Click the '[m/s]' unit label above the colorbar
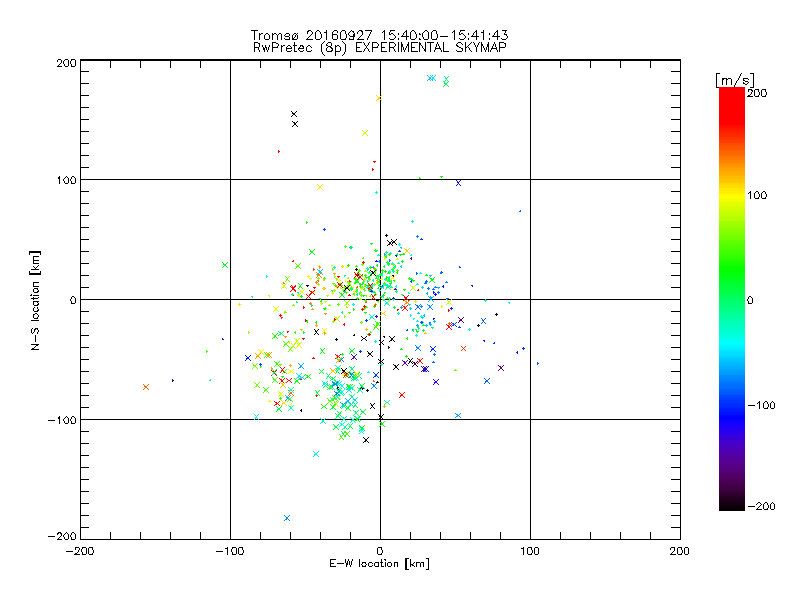 (735, 80)
